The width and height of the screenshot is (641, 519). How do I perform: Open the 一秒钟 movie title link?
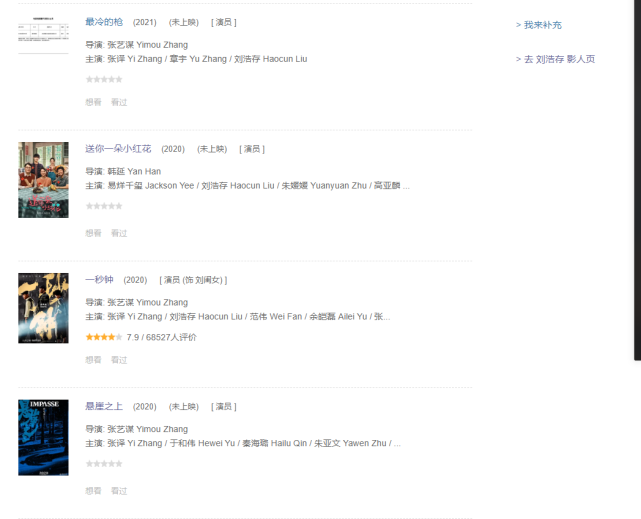[99, 280]
